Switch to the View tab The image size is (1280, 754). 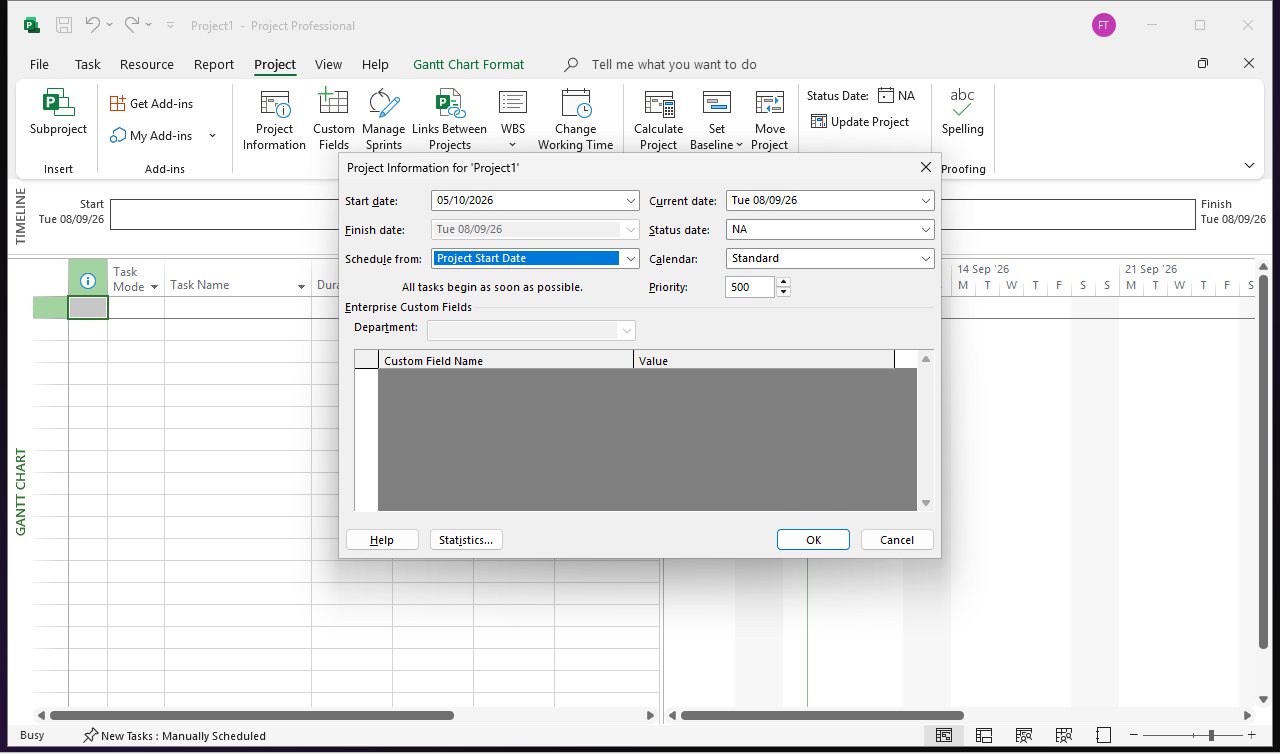(328, 64)
